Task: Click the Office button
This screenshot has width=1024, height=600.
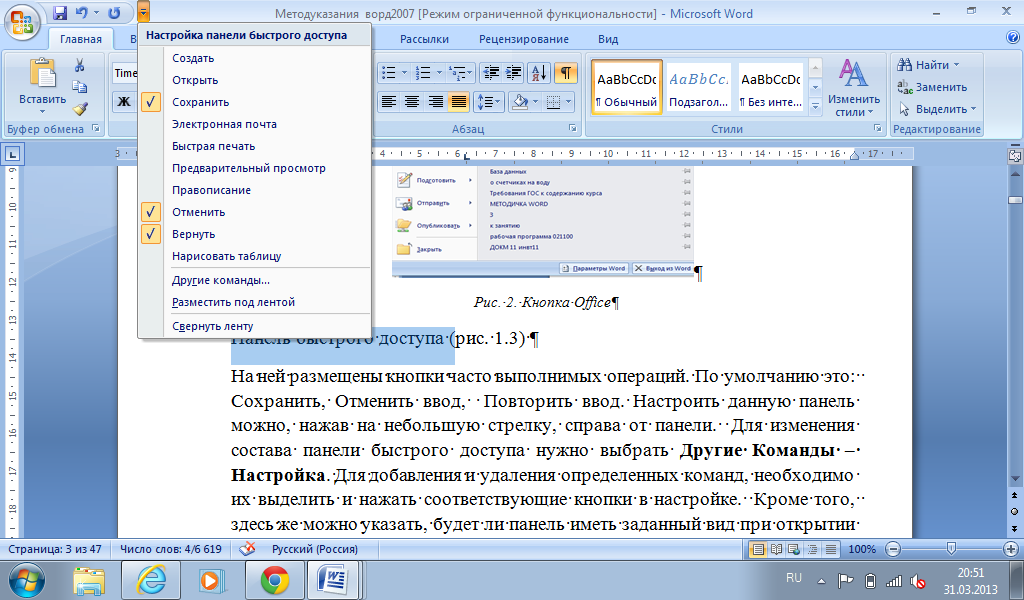Action: coord(22,22)
